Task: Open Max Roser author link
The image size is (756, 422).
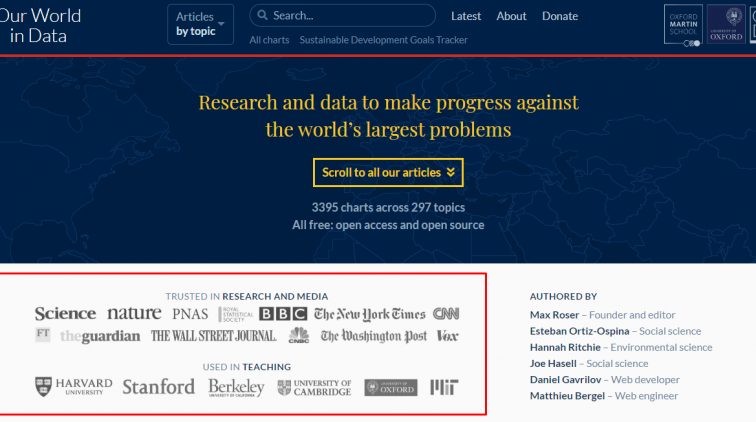Action: click(x=554, y=315)
